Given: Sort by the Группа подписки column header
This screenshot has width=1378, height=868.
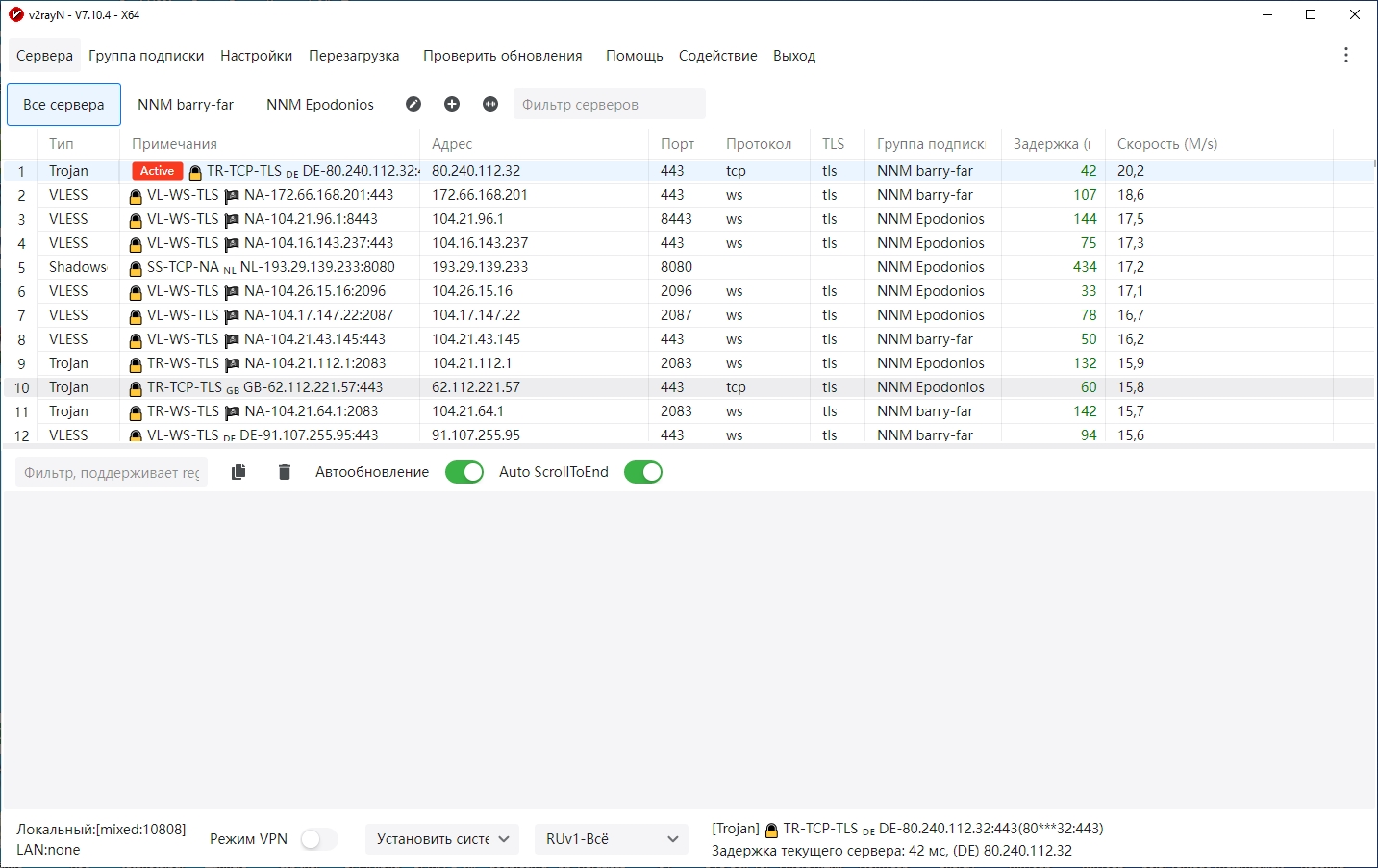Looking at the screenshot, I should [933, 144].
